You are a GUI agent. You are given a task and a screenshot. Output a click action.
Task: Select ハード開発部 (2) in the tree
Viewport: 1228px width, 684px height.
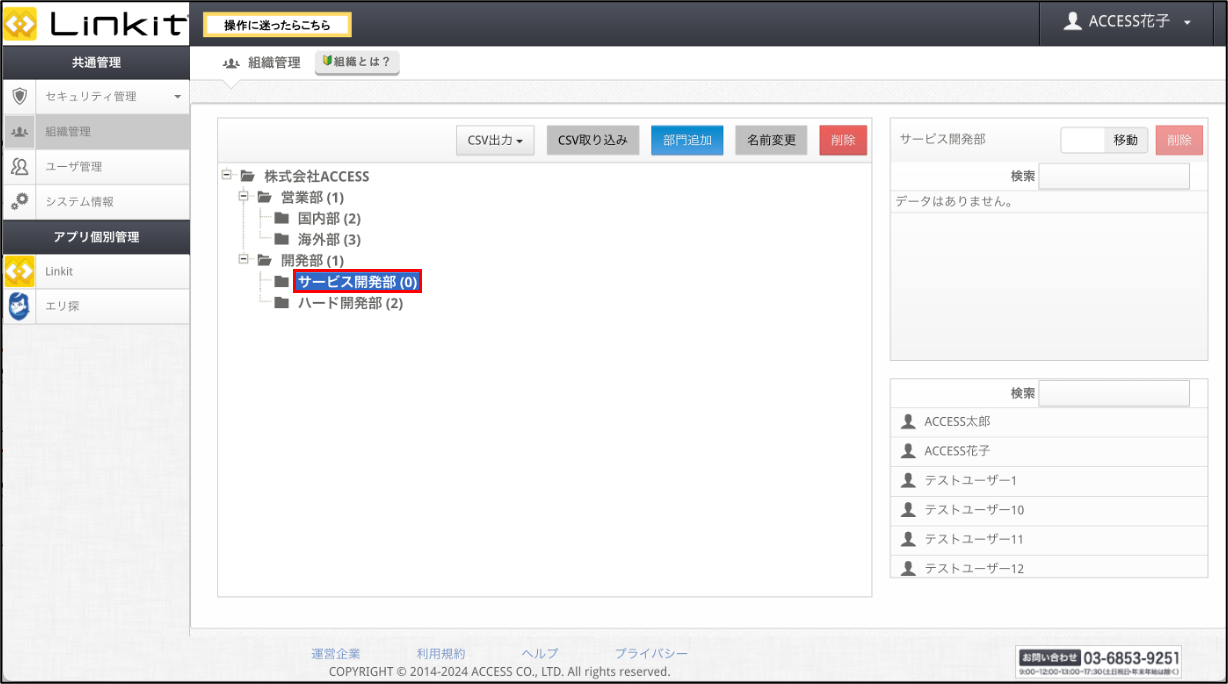(350, 302)
